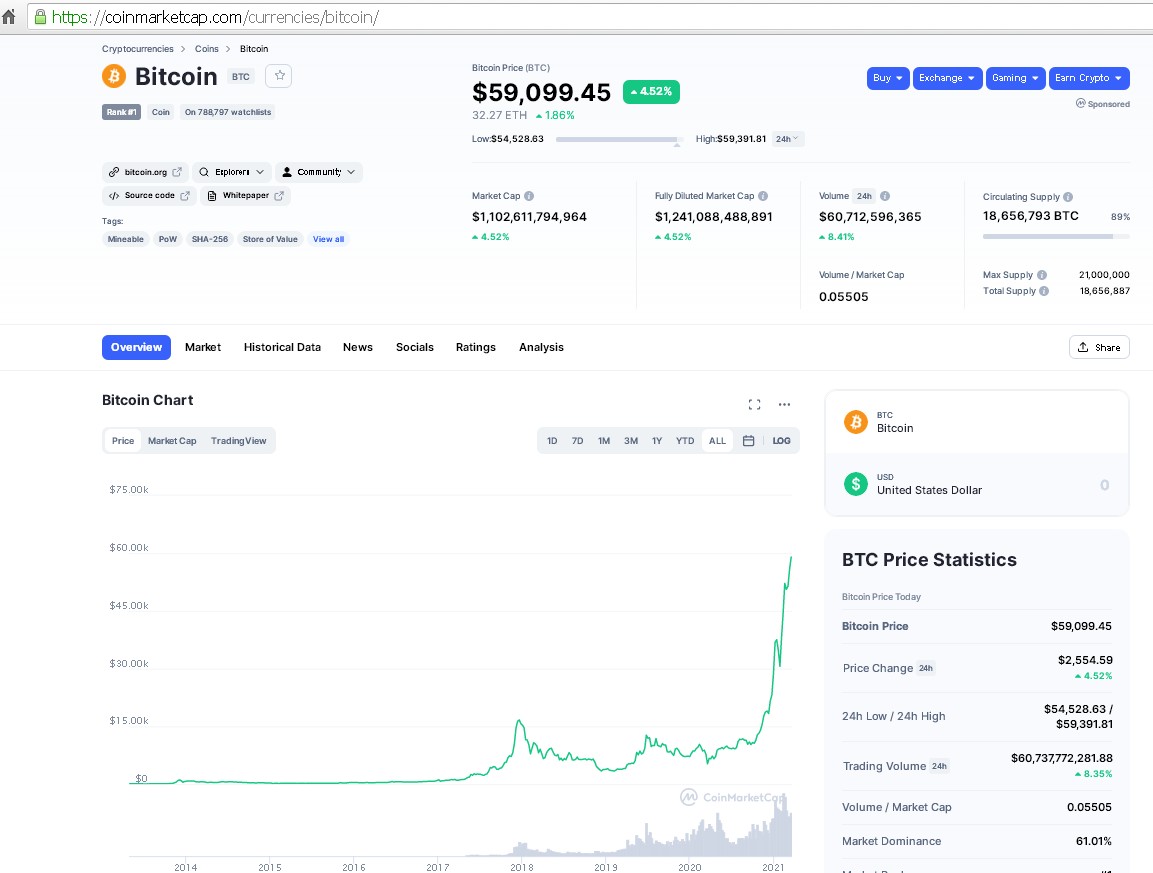
Task: Click View all tags link
Action: click(328, 239)
